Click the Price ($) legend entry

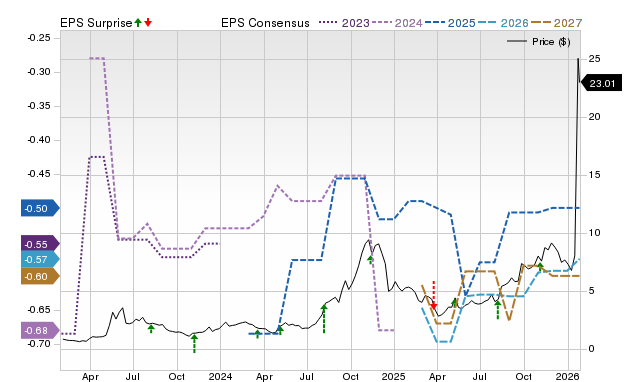(539, 42)
